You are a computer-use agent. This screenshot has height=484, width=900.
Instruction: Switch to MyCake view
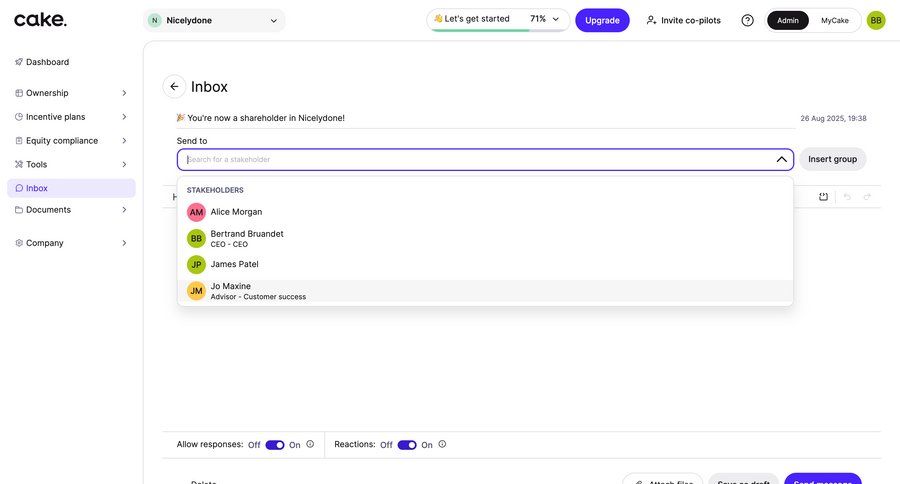pyautogui.click(x=835, y=20)
